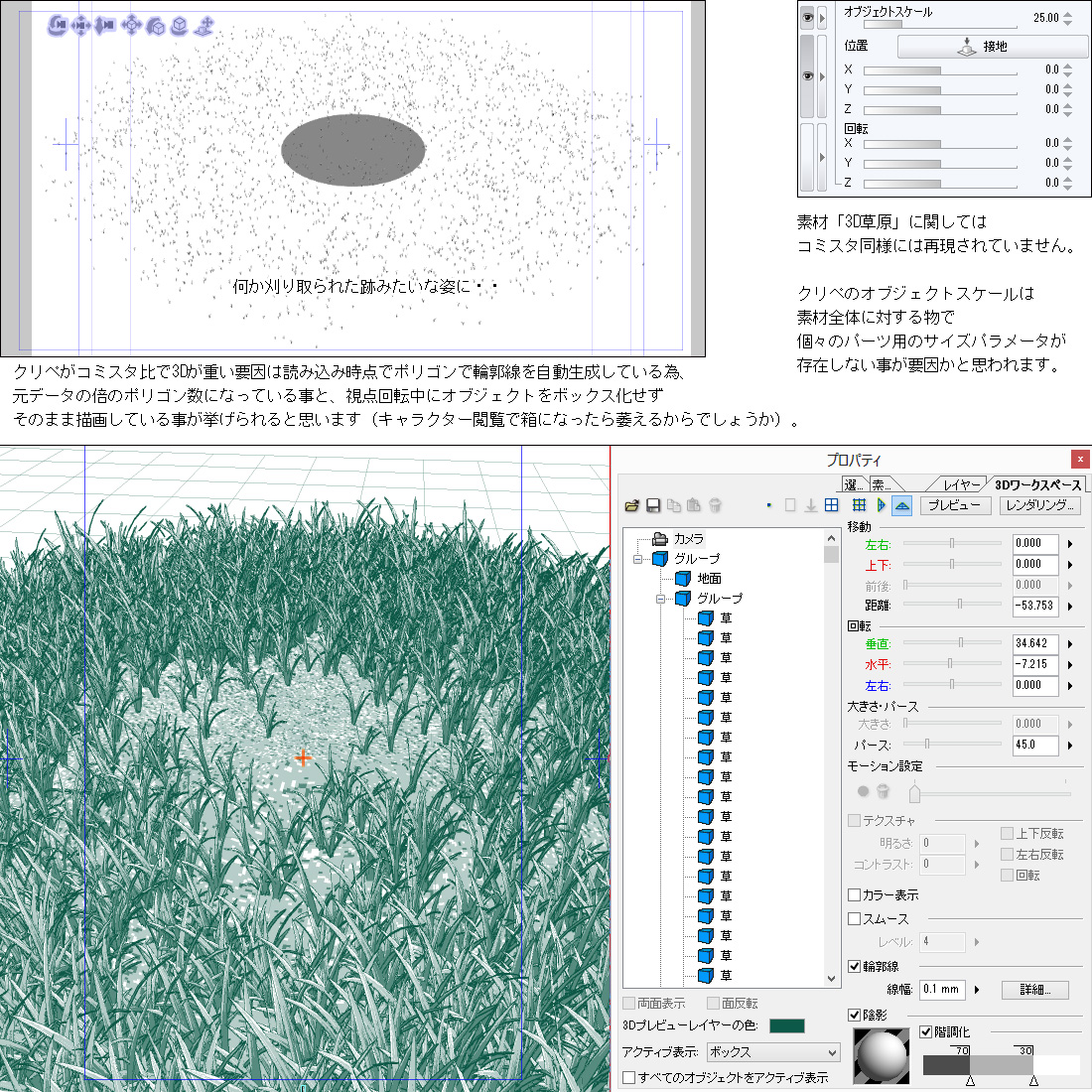Collapse the top グループ tree node
1092x1092 pixels.
point(637,559)
